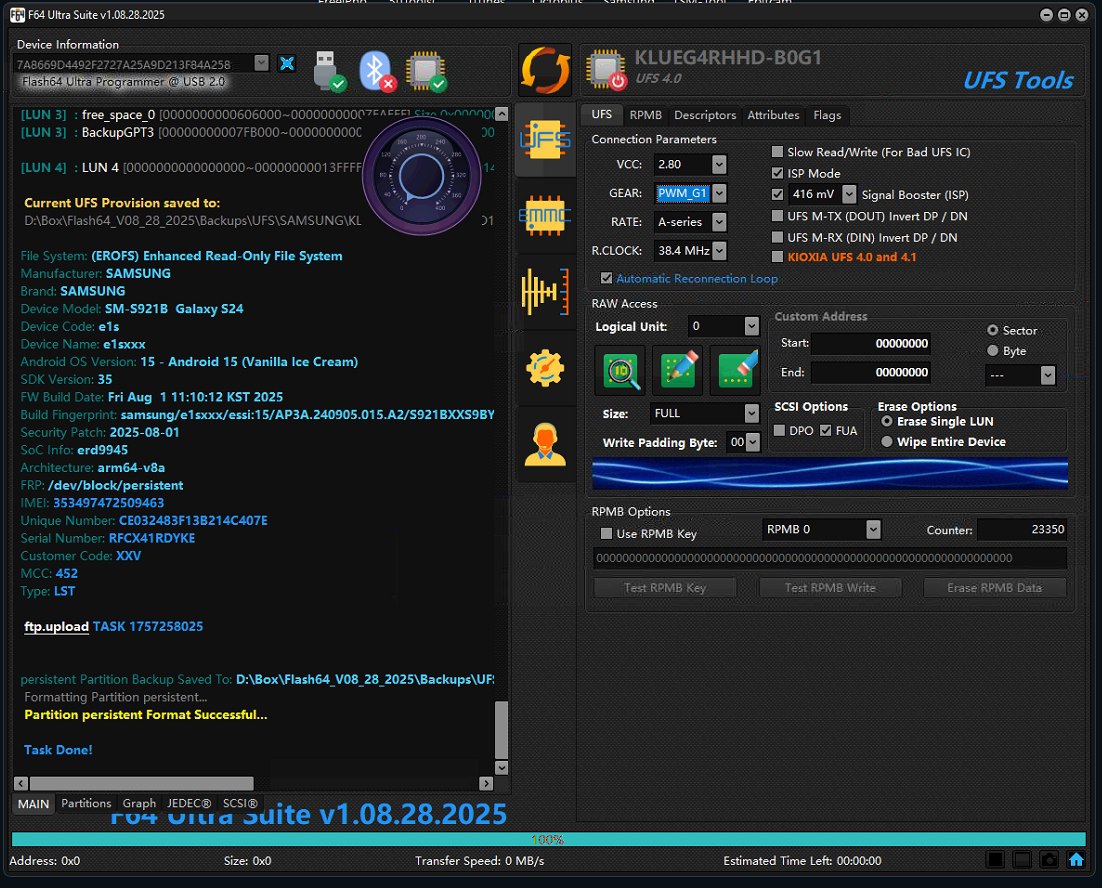
Task: Switch to the Descriptors tab
Action: coord(705,115)
